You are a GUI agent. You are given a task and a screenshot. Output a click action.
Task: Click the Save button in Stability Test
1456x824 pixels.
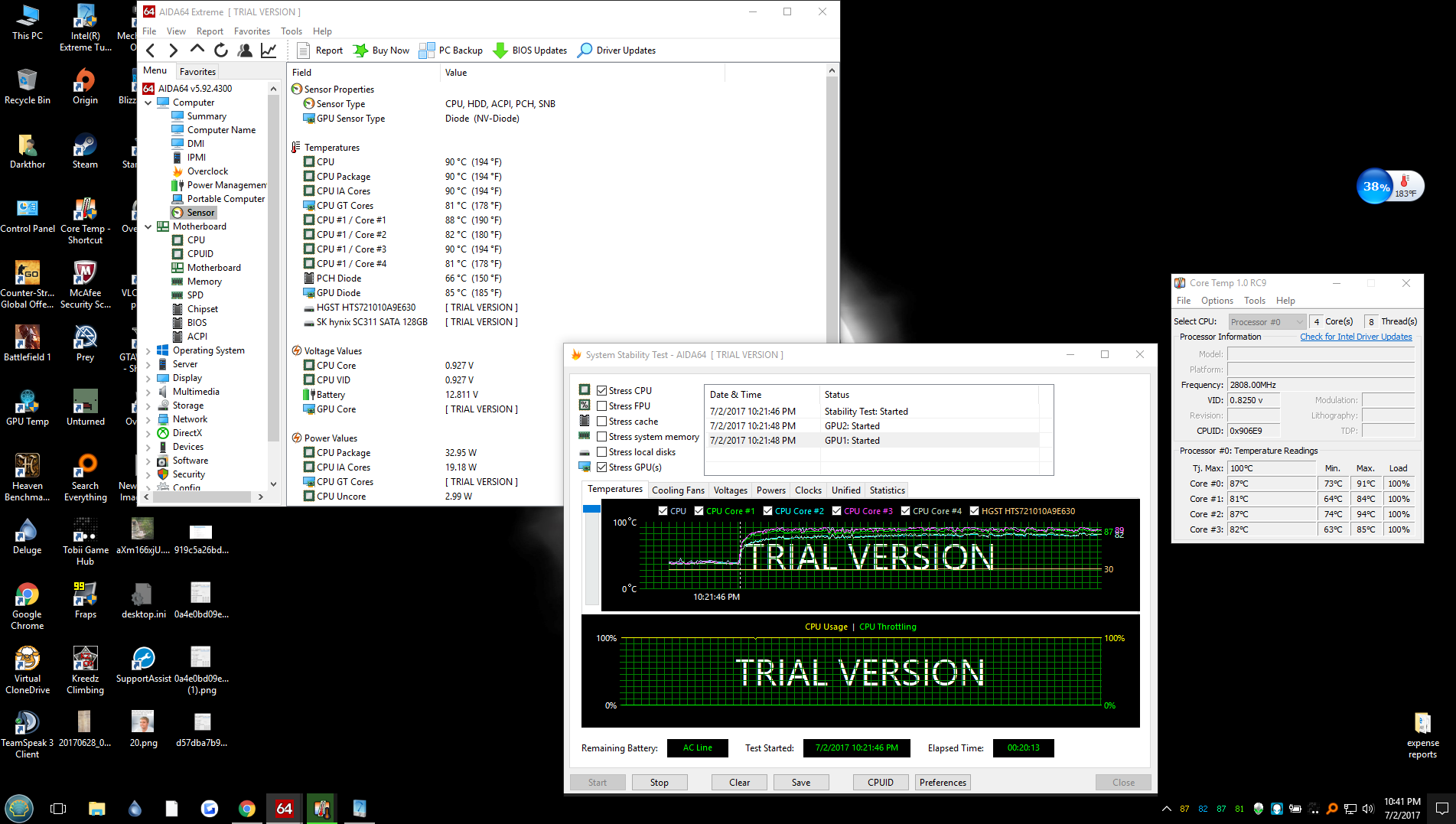(801, 783)
